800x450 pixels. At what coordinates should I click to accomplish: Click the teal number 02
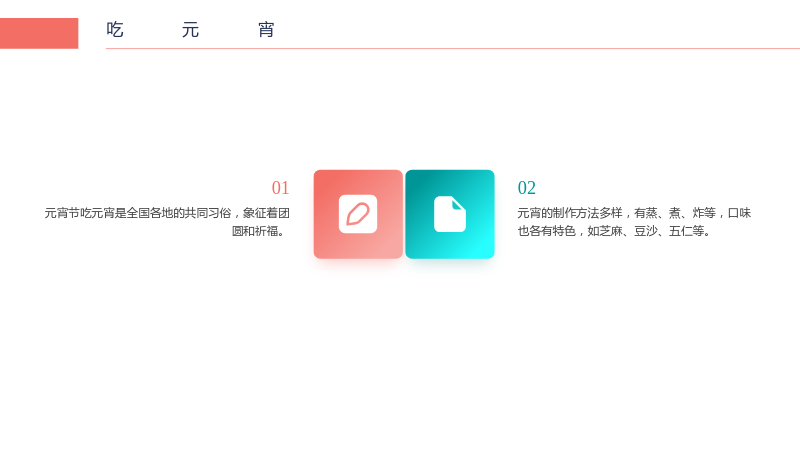(x=527, y=188)
